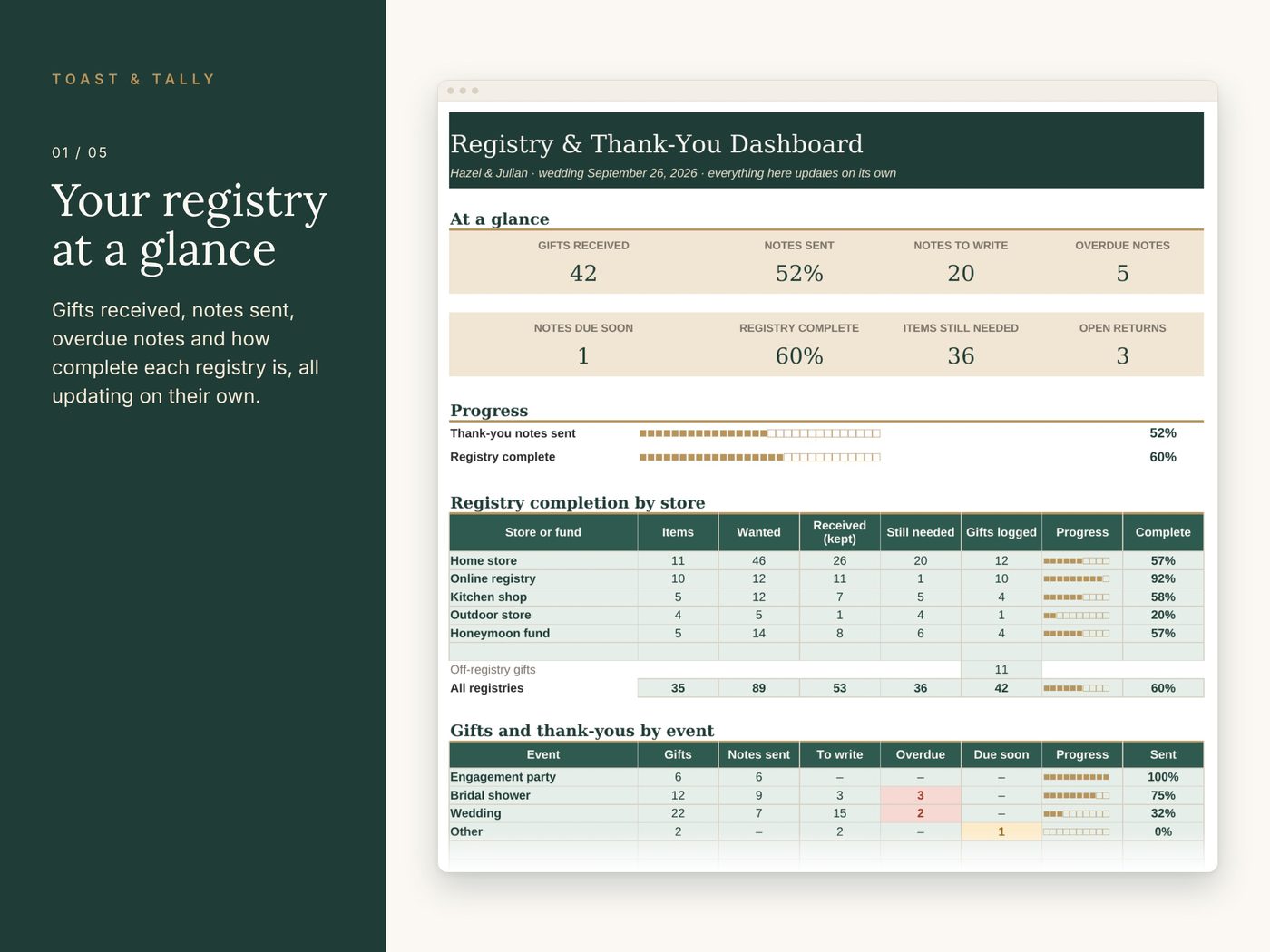This screenshot has height=952, width=1270.
Task: Click the Gifts Received value 42
Action: click(x=583, y=274)
